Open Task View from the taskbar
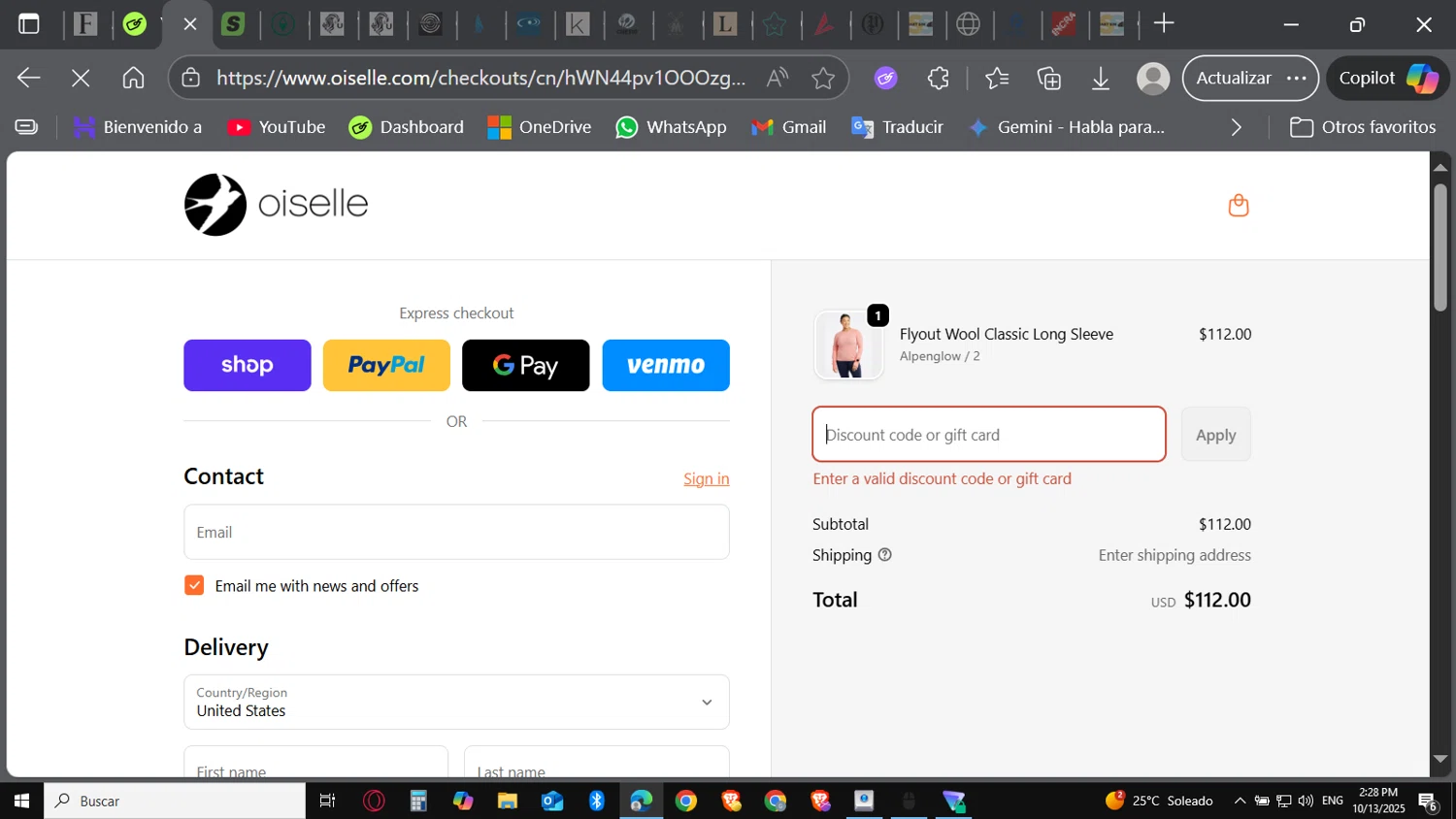The height and width of the screenshot is (819, 1456). 327,801
